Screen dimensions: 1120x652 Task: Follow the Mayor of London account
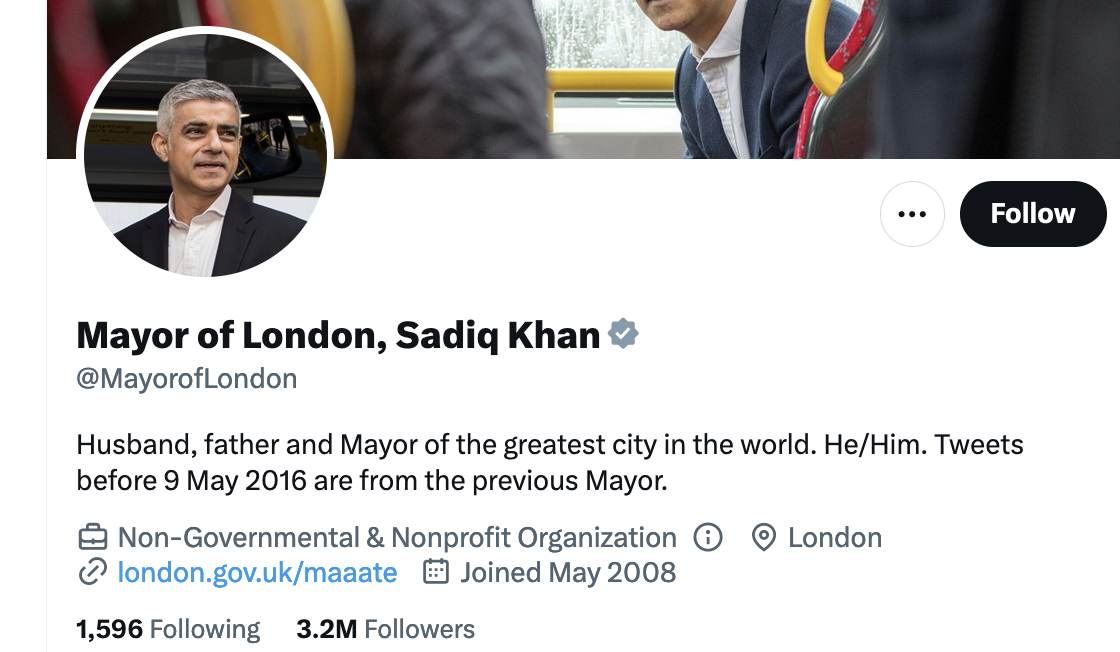point(1032,214)
